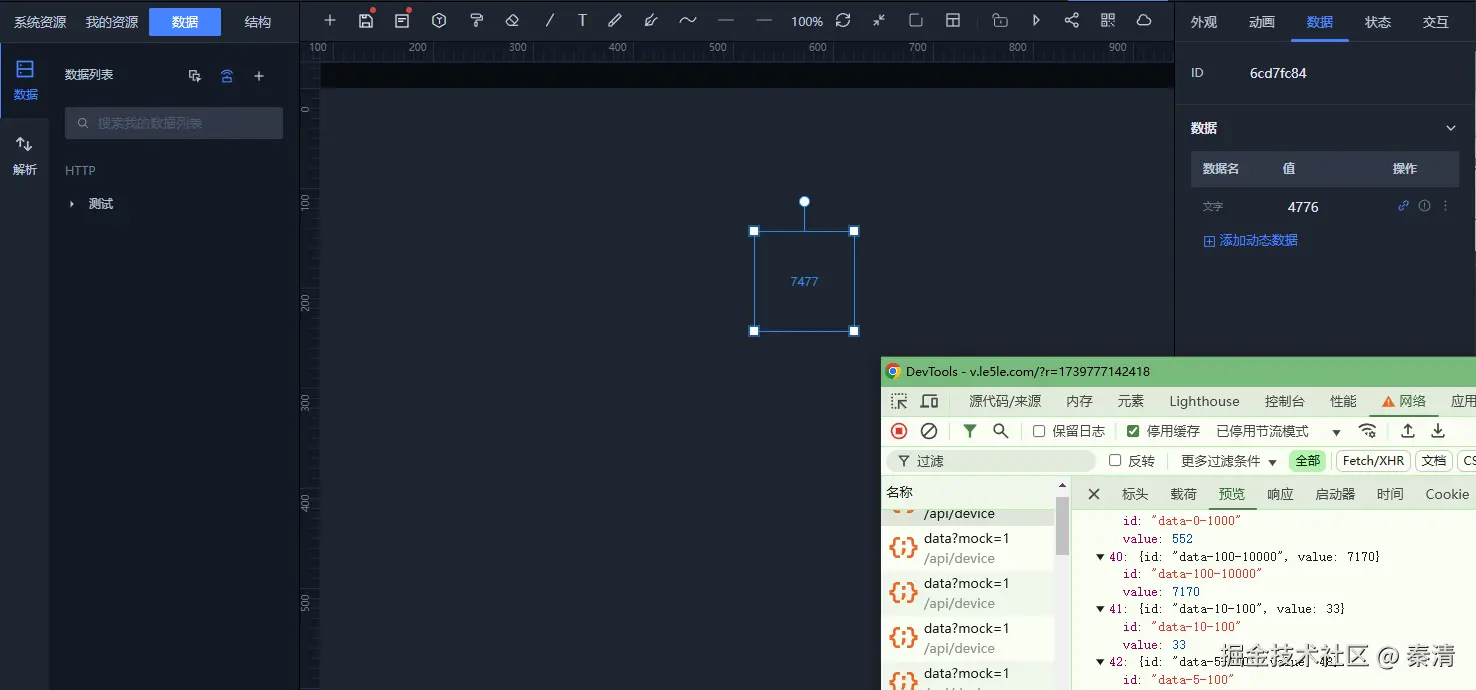Toggle the DevTools device toolbar icon
1476x690 pixels.
point(929,401)
